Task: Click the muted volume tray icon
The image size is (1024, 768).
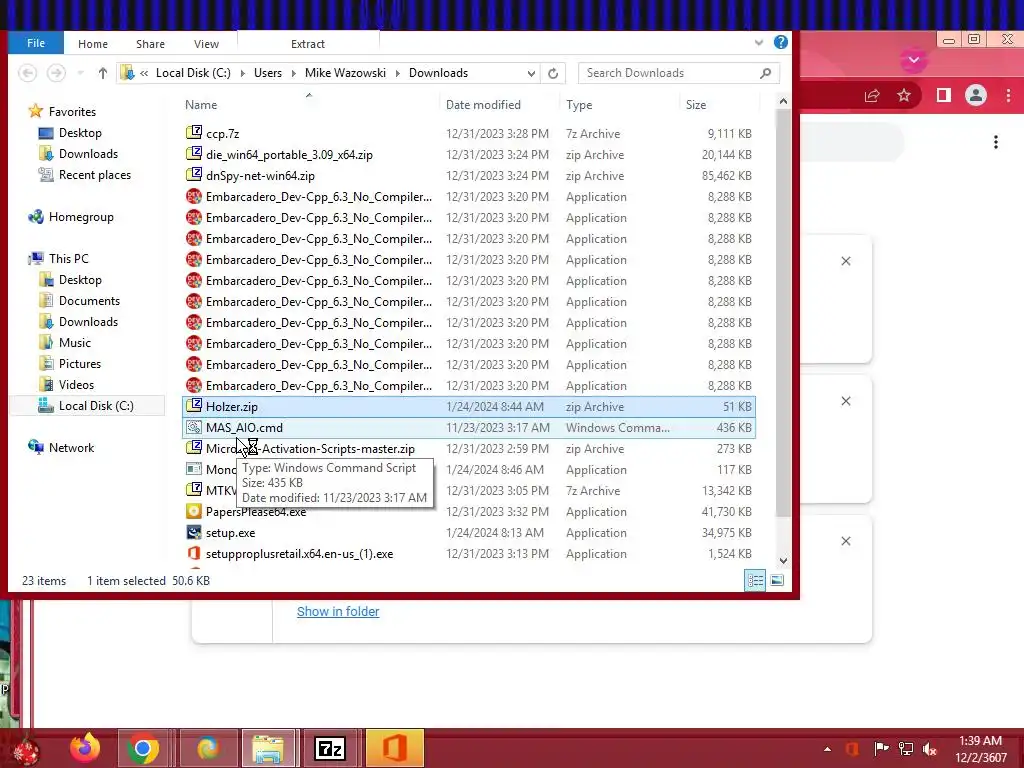Action: click(x=929, y=749)
